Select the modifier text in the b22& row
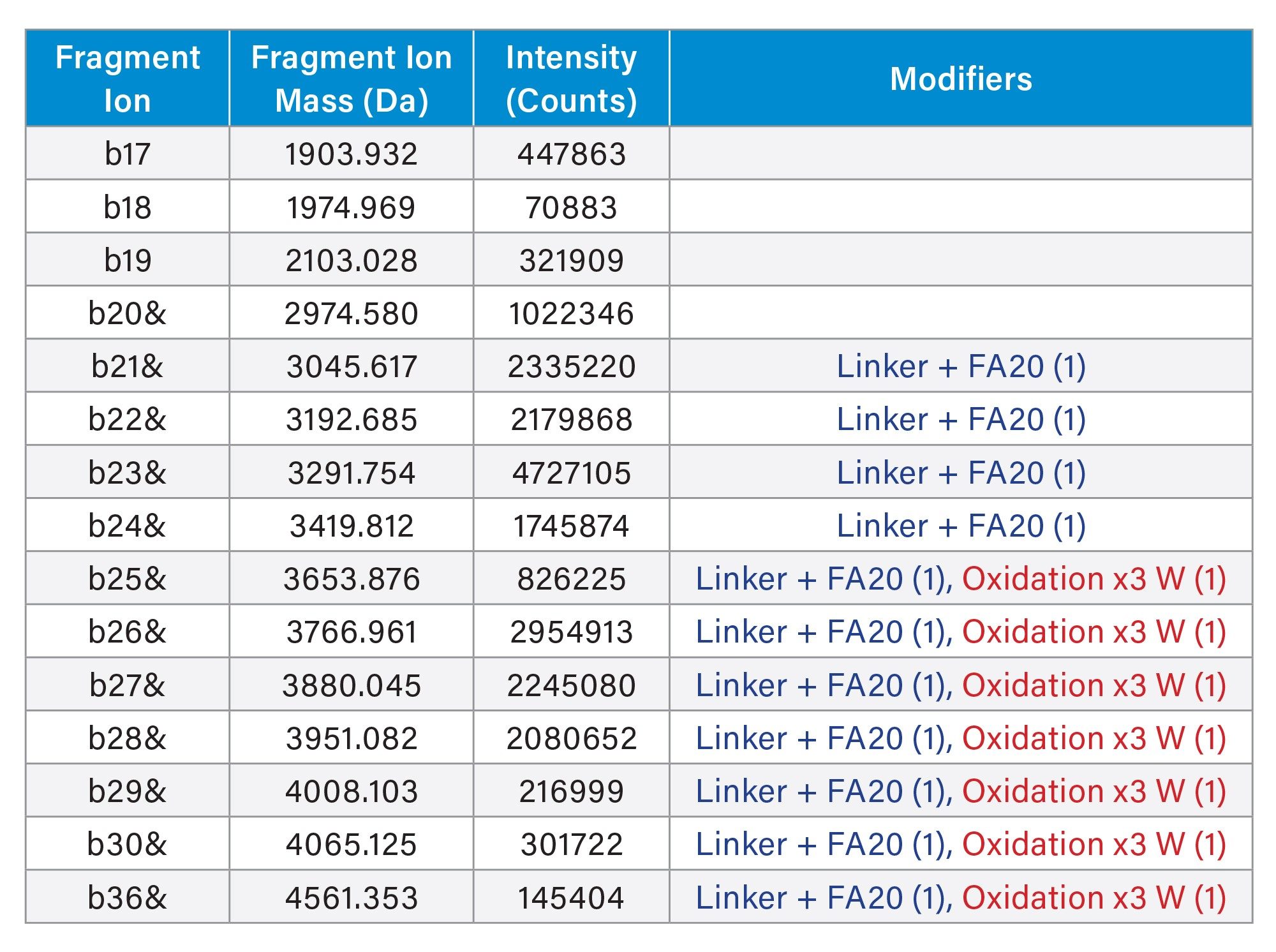Image resolution: width=1276 pixels, height=952 pixels. 961,419
